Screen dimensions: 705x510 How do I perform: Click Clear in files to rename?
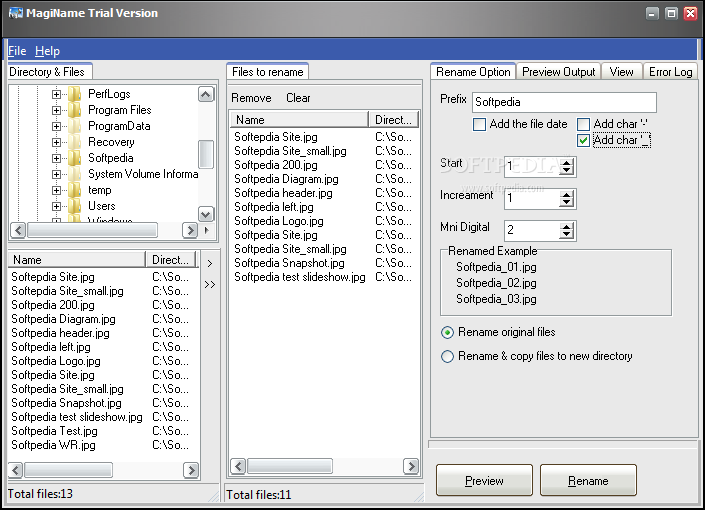point(298,98)
